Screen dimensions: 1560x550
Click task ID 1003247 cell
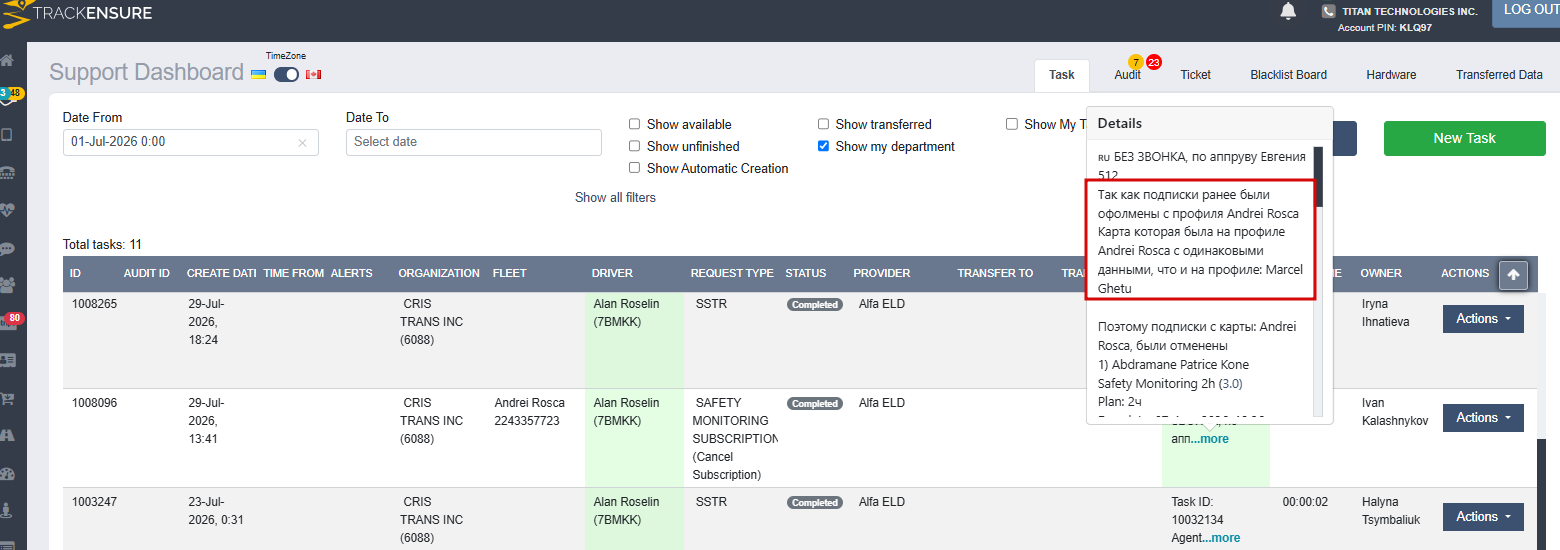coord(94,502)
